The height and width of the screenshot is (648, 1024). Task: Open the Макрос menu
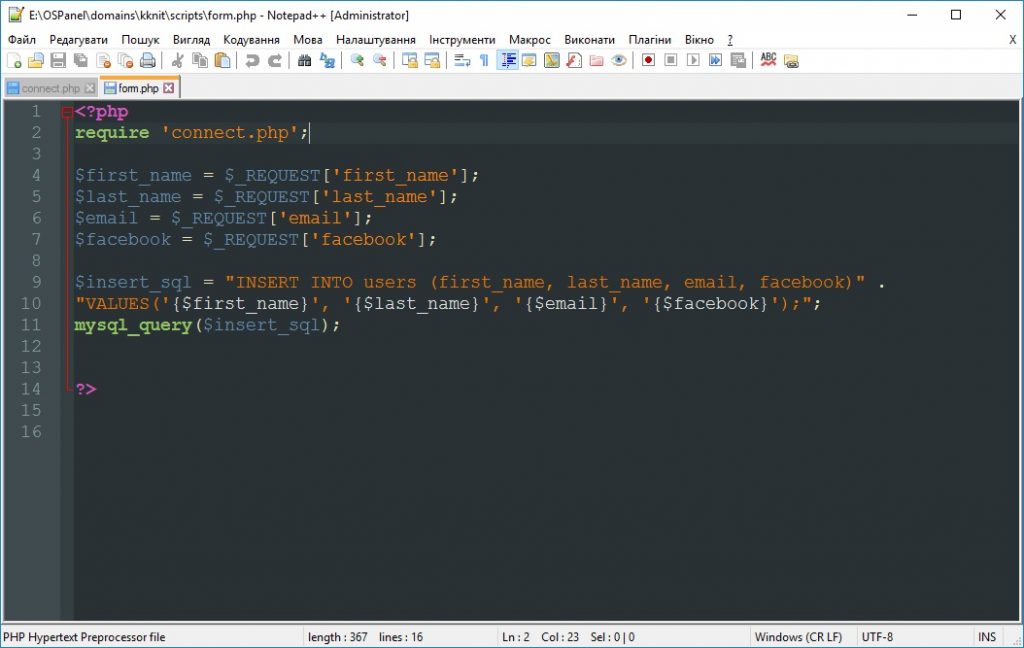tap(530, 40)
